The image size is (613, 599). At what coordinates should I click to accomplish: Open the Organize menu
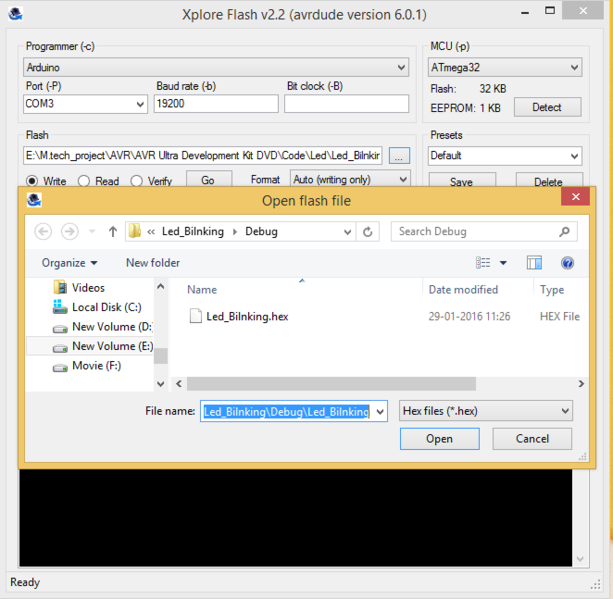69,263
